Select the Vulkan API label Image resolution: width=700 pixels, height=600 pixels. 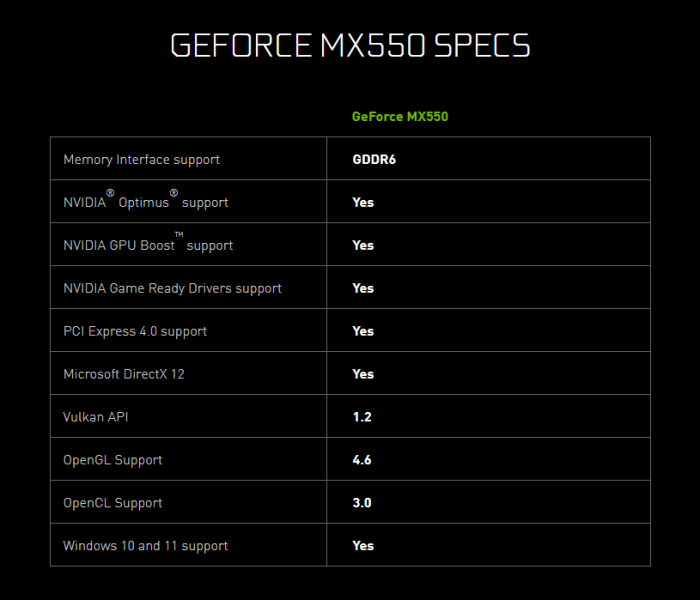[x=96, y=417]
